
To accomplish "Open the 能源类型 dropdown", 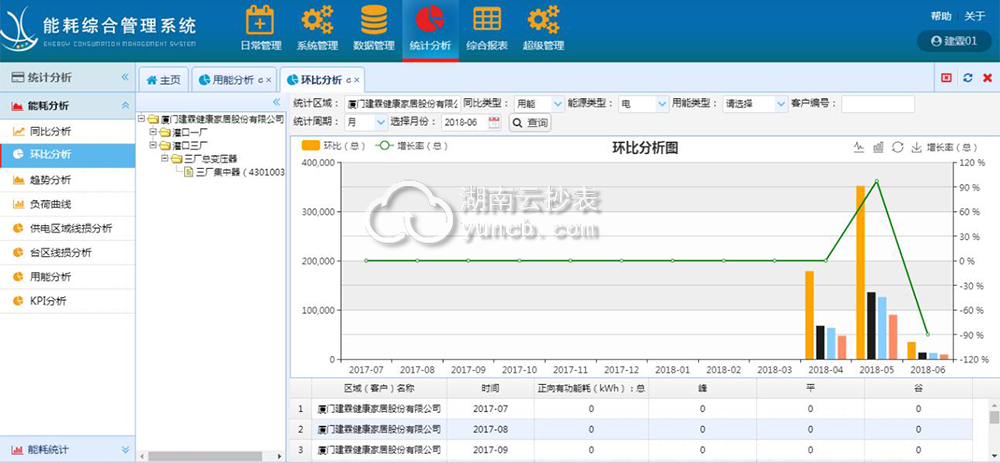I will click(662, 103).
